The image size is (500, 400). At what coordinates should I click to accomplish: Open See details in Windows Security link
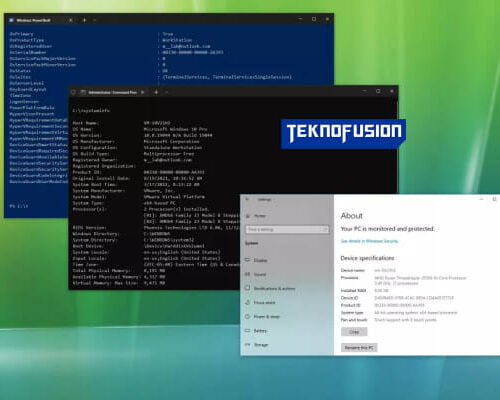coord(369,241)
